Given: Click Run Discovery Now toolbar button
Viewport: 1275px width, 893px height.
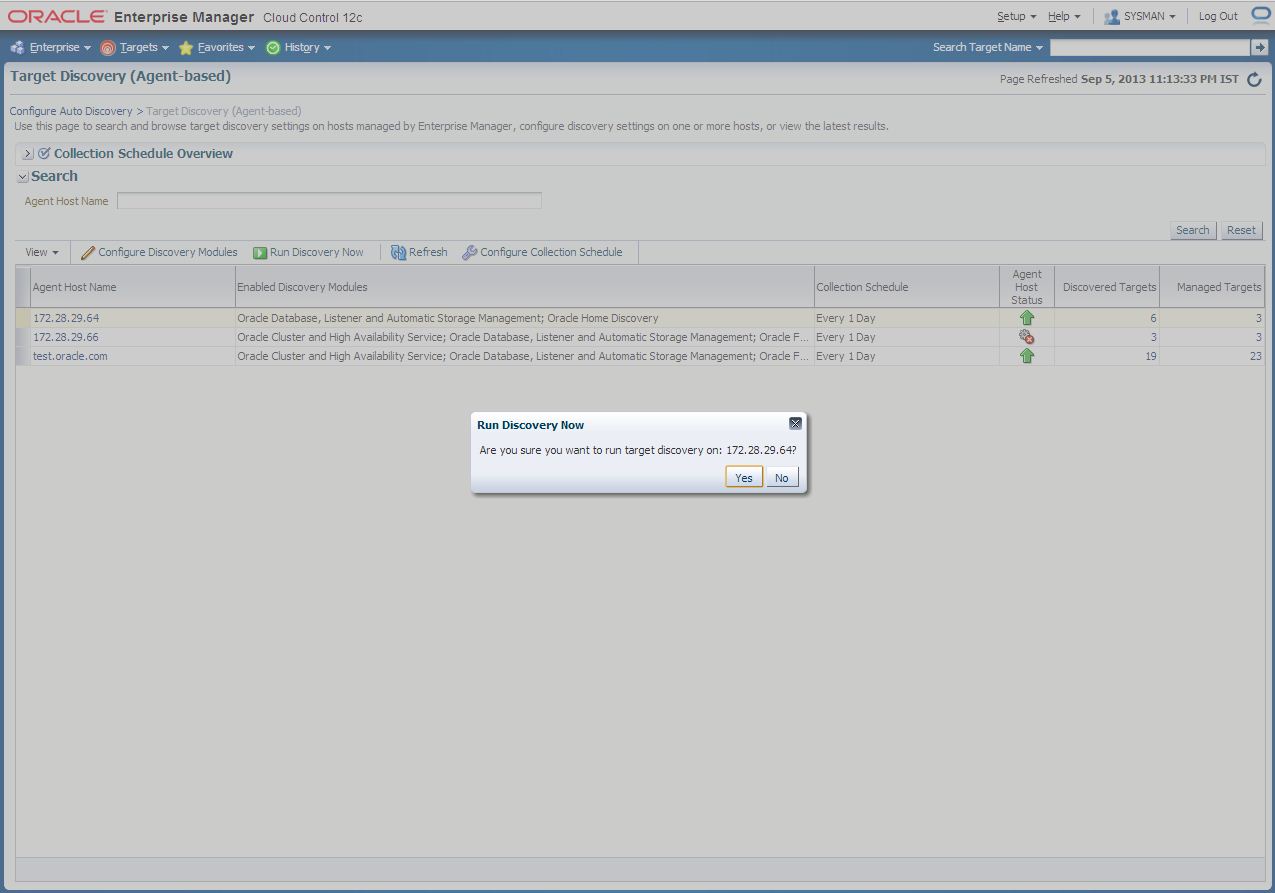Looking at the screenshot, I should pos(308,252).
